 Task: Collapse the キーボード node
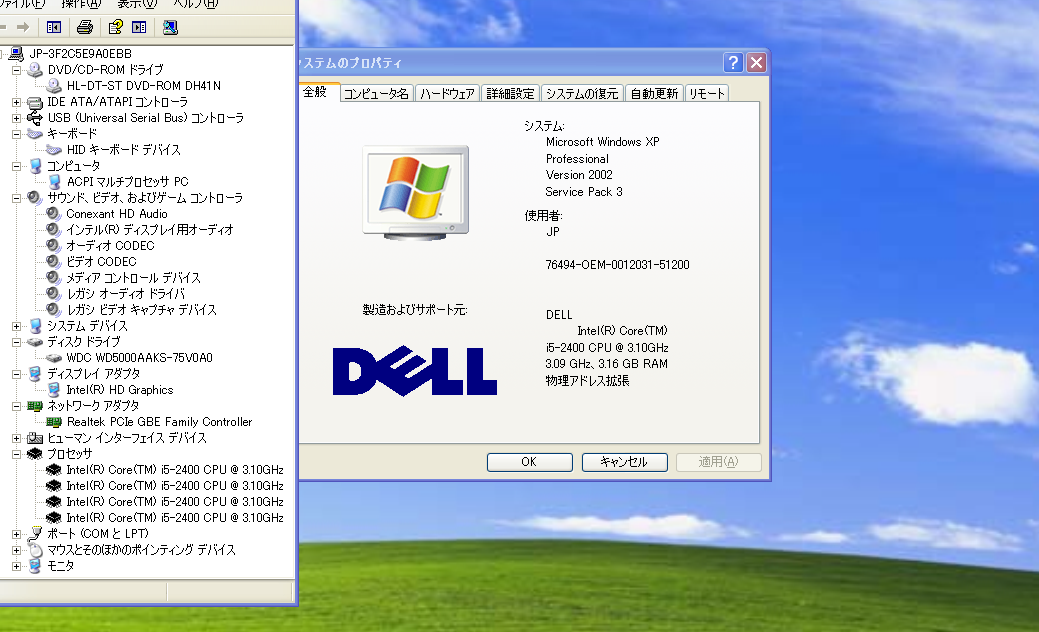click(x=16, y=134)
